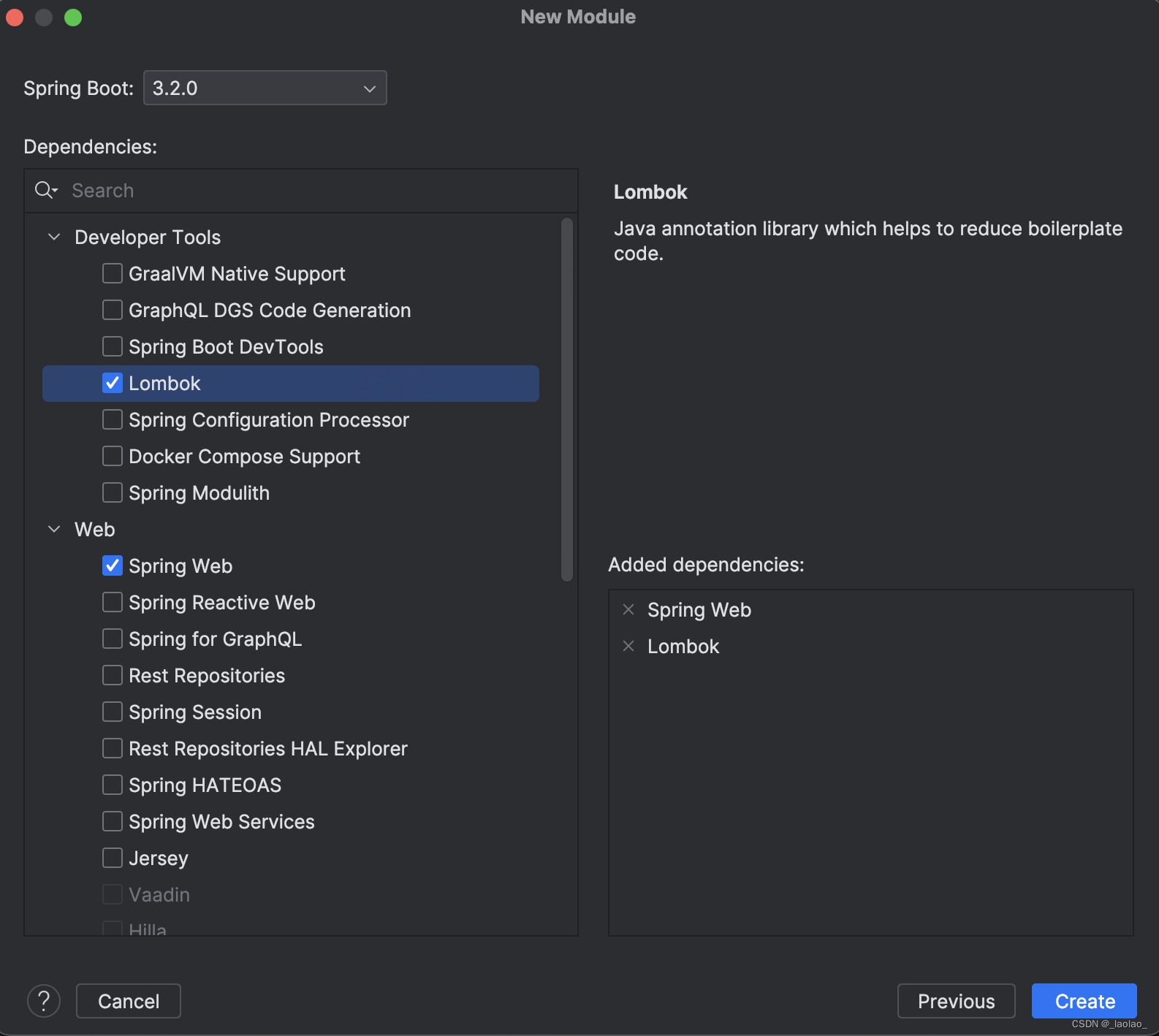Enable GraalVM Native Support checkbox
Image resolution: width=1159 pixels, height=1036 pixels.
113,273
